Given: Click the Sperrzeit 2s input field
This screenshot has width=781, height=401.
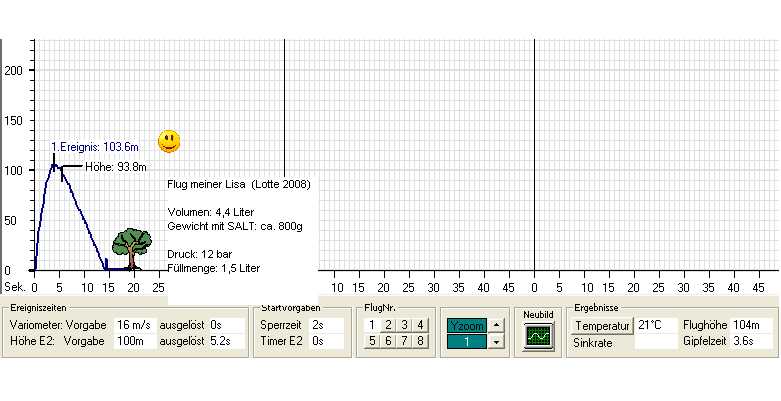Looking at the screenshot, I should tap(326, 325).
